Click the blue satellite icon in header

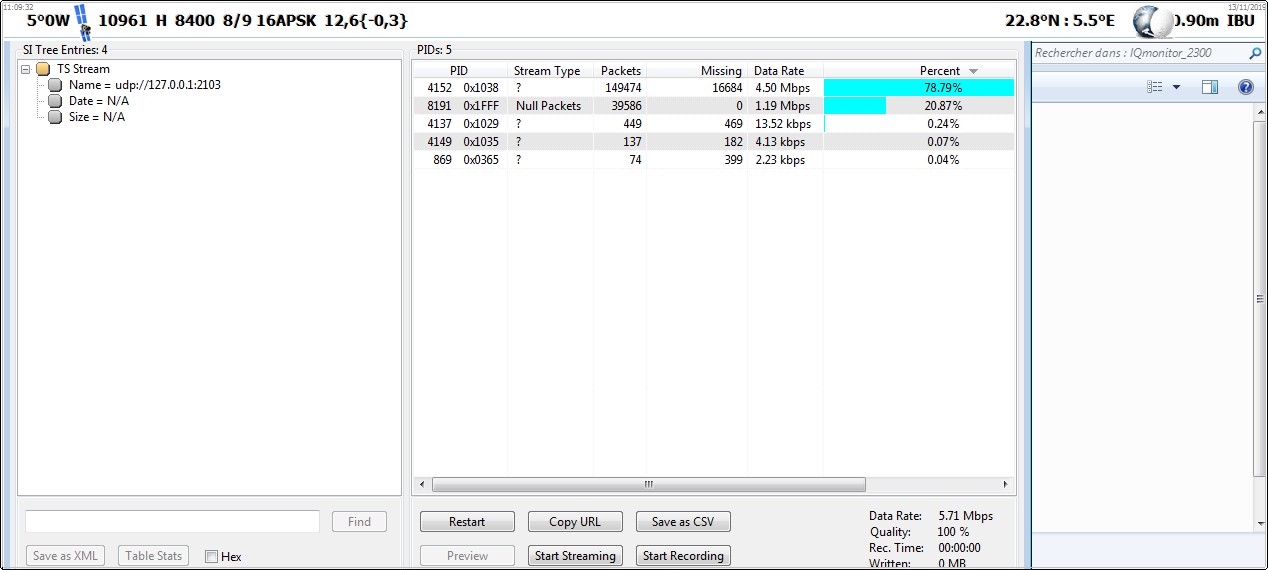tap(82, 19)
